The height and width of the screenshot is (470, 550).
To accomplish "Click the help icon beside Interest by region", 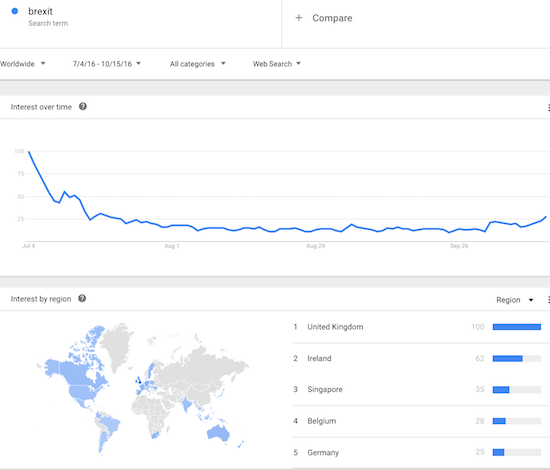I will tap(82, 298).
